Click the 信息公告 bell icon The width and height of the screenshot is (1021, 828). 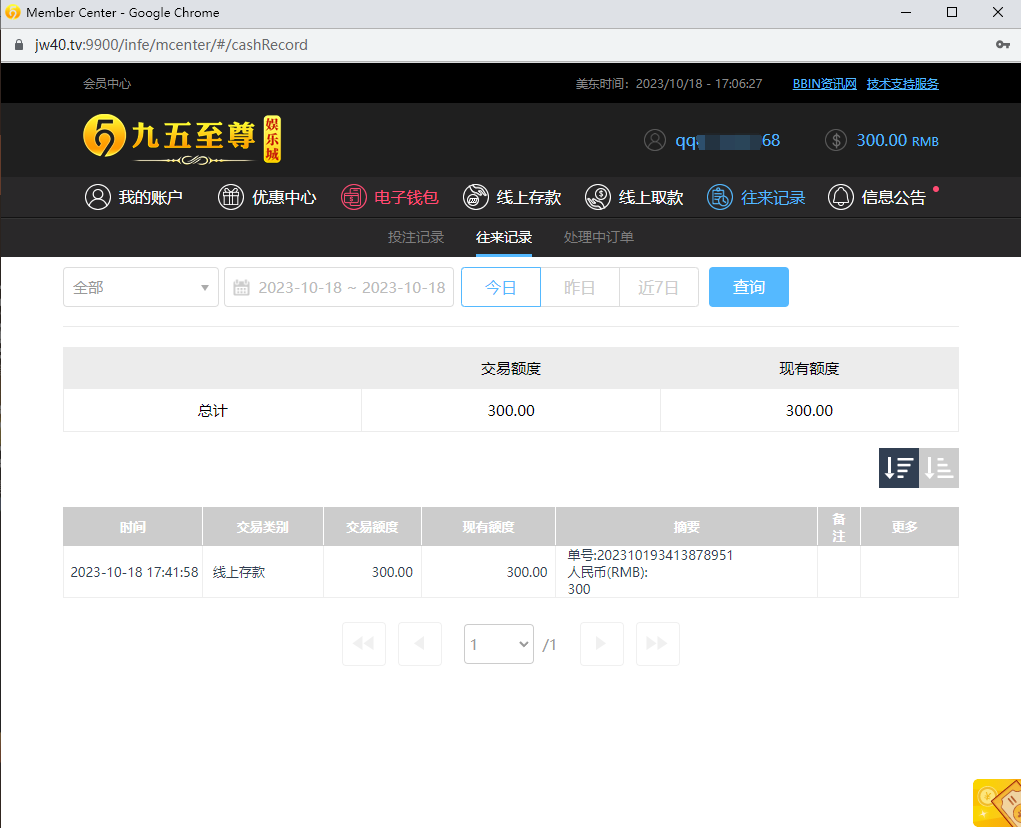841,197
